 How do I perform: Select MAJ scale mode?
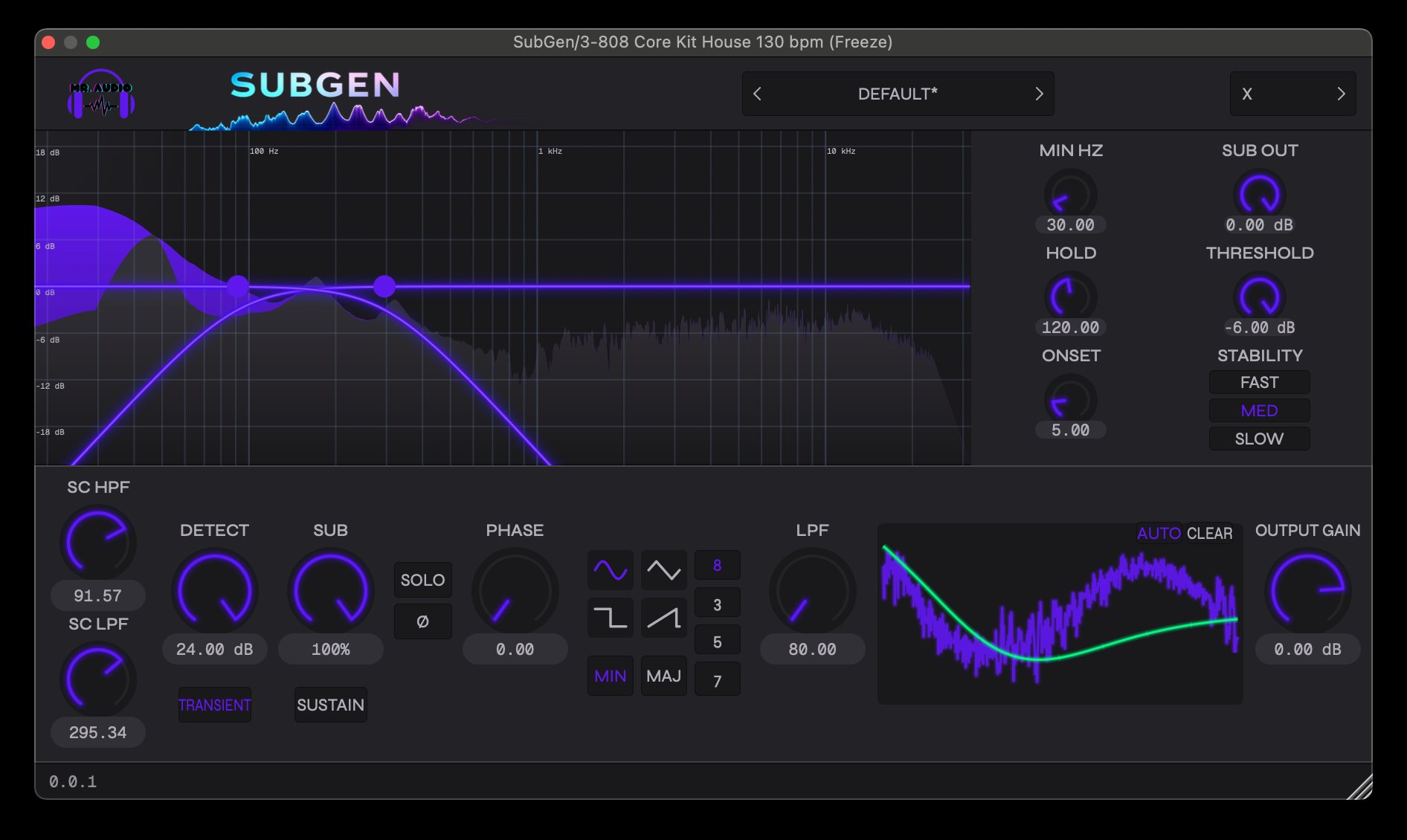[663, 676]
